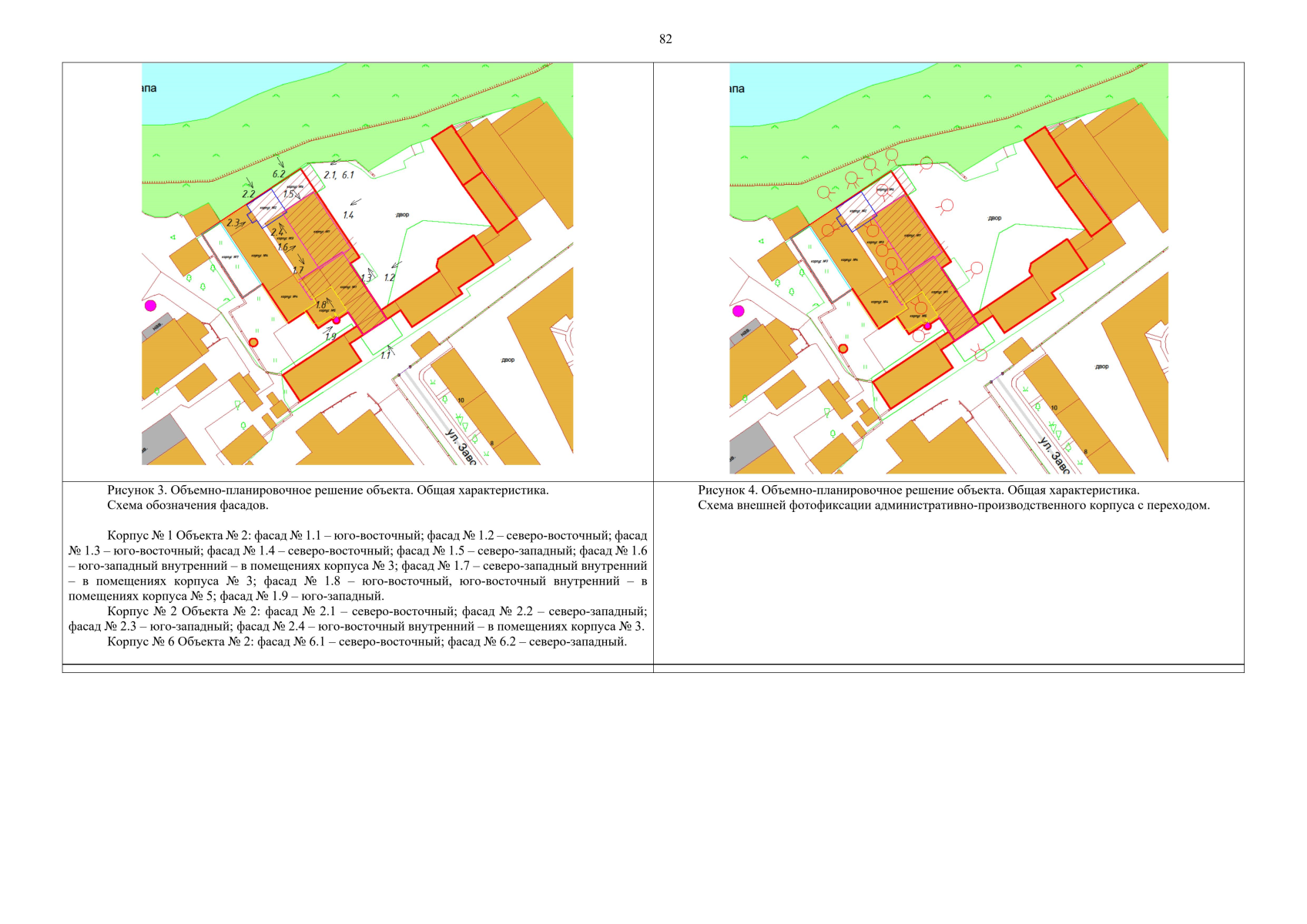Click magenta circle at right map's edge

click(x=739, y=311)
